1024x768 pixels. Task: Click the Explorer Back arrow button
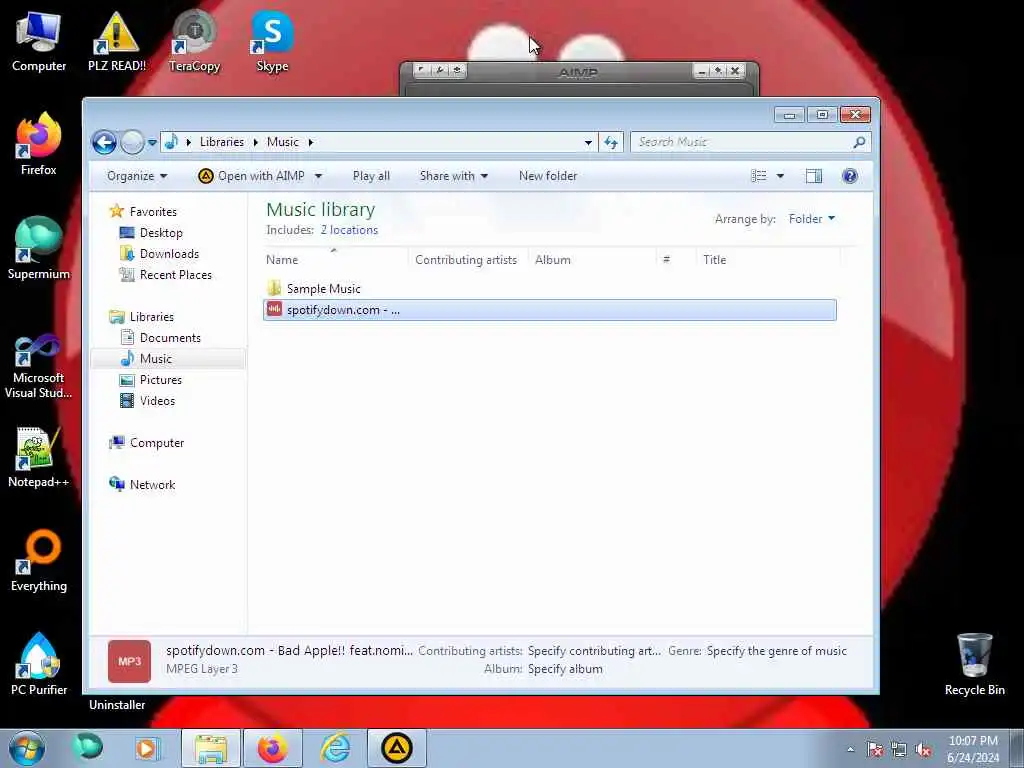[x=104, y=142]
